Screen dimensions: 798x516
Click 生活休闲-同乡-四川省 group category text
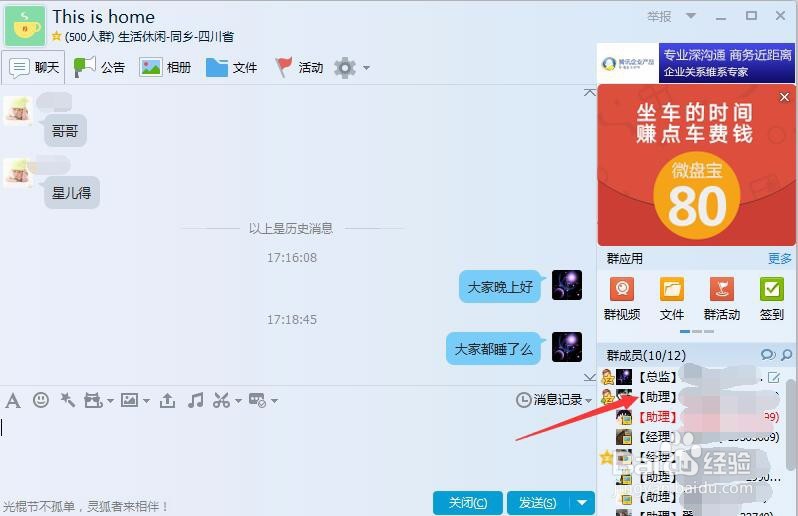(x=176, y=37)
